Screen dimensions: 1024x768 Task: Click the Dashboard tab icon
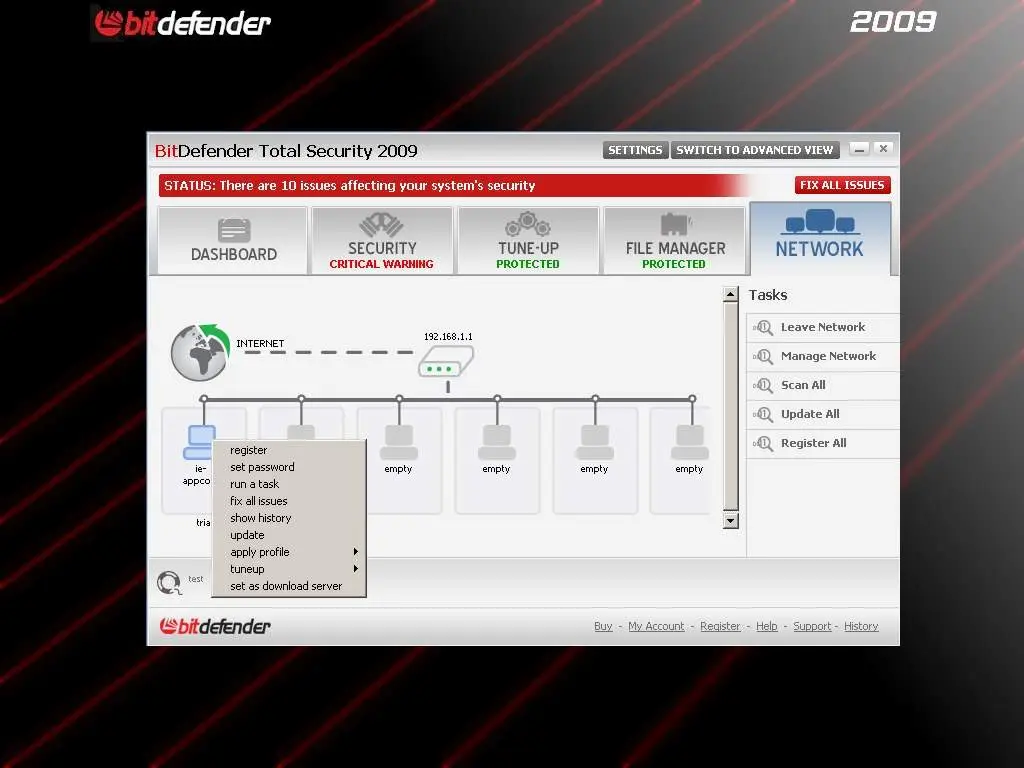click(234, 230)
